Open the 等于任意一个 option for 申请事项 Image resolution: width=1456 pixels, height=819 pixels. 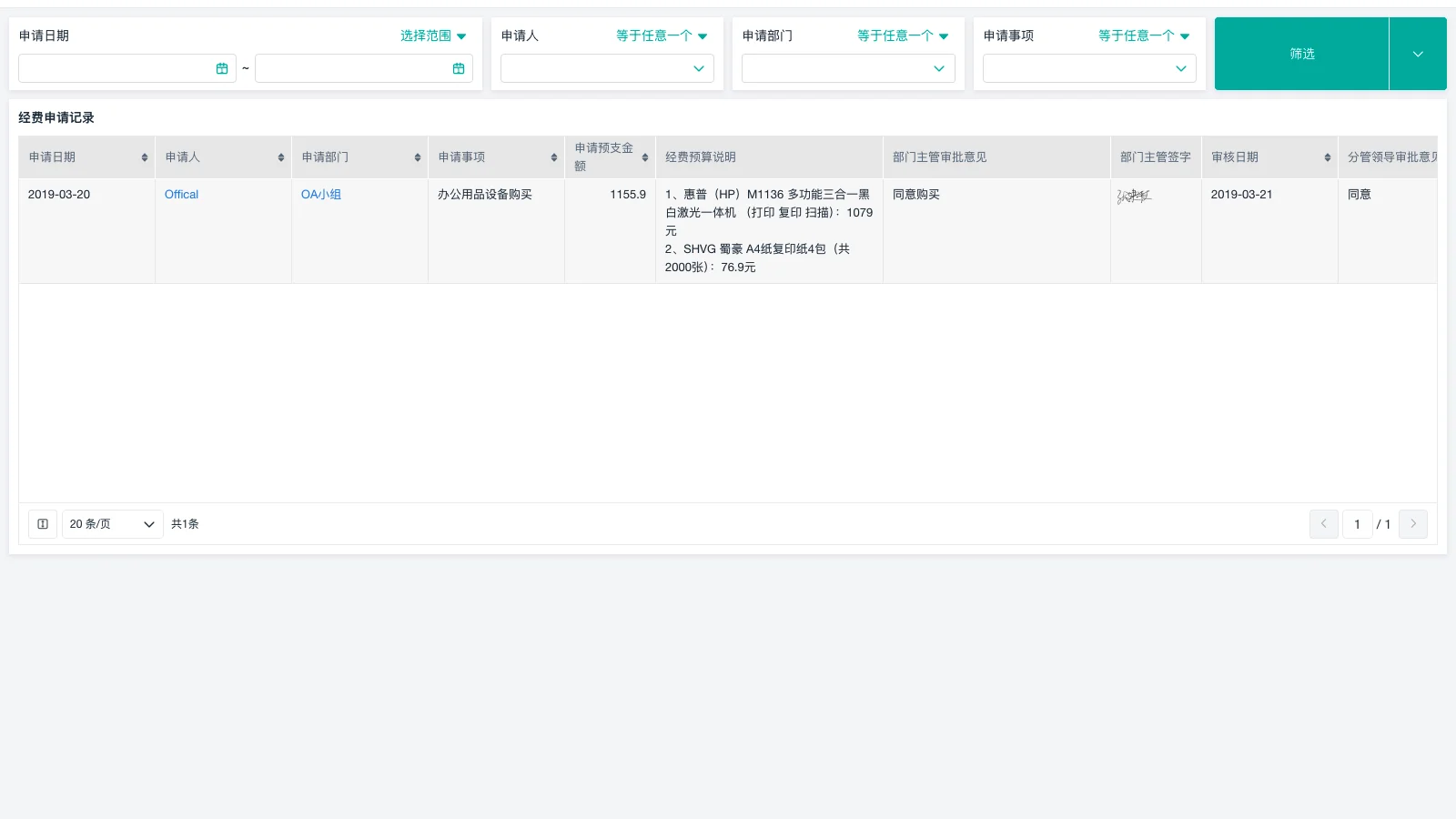point(1143,35)
